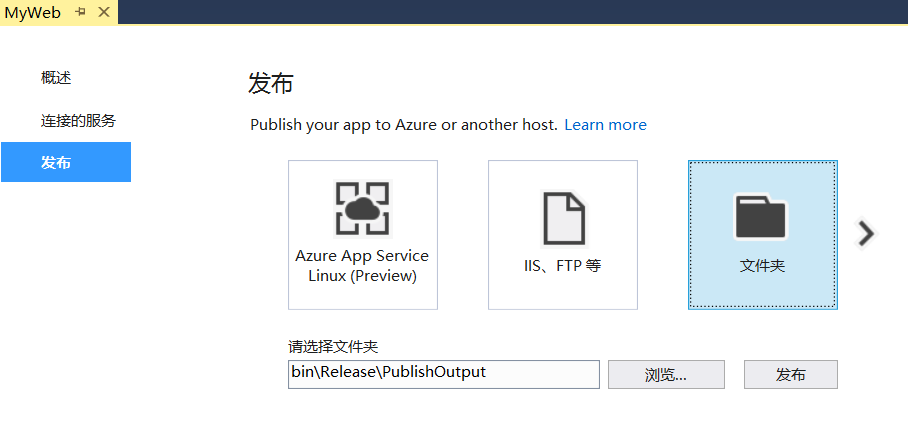Go to 连接的服务 in the sidebar
The width and height of the screenshot is (908, 441).
(x=78, y=121)
